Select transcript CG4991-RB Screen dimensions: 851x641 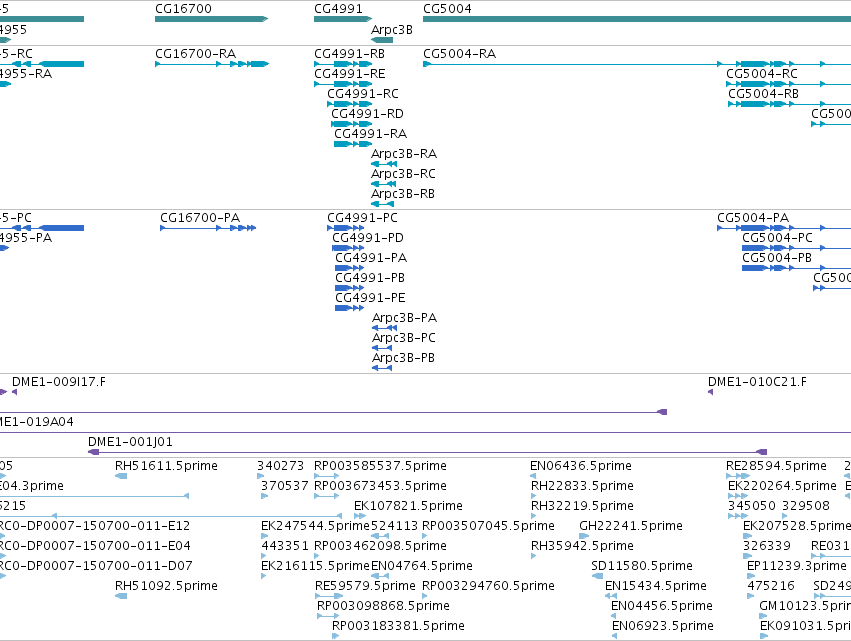[343, 64]
